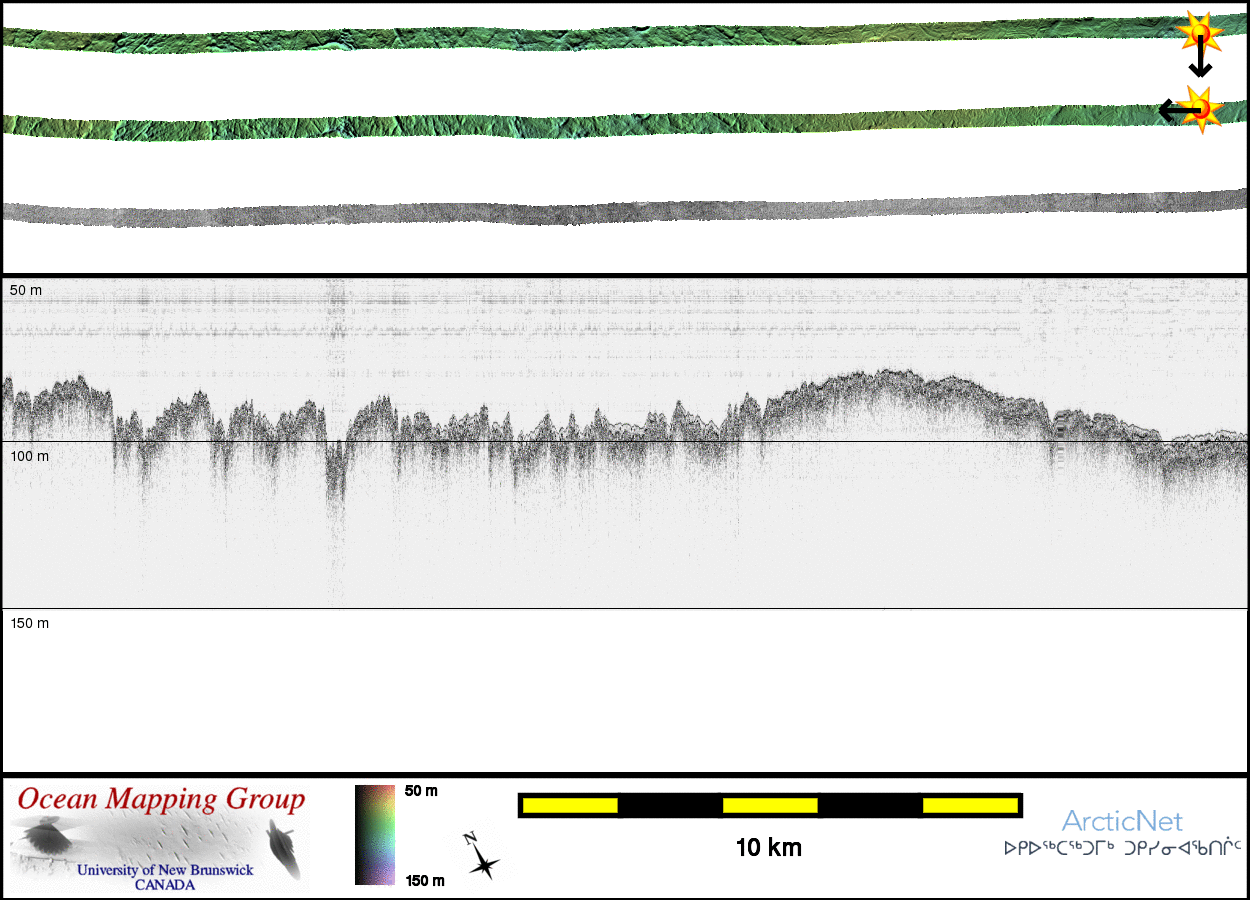Click the upper starburst marker

click(1199, 33)
